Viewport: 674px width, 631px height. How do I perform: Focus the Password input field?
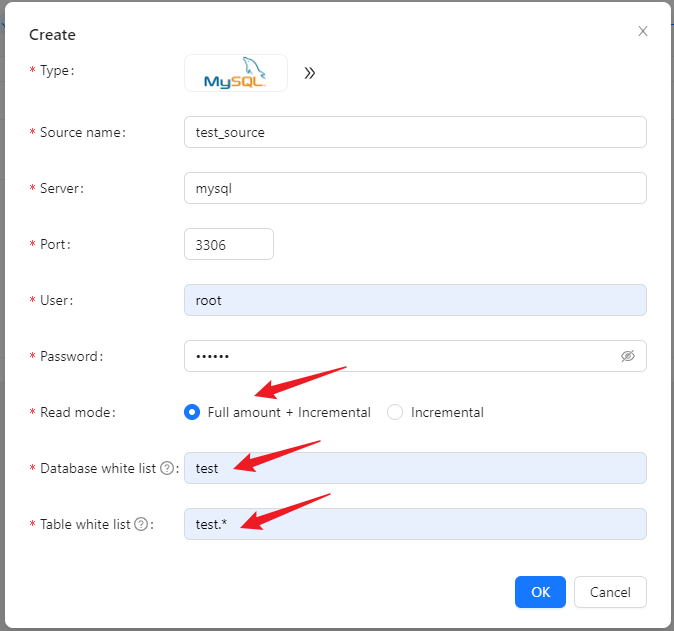(400, 356)
